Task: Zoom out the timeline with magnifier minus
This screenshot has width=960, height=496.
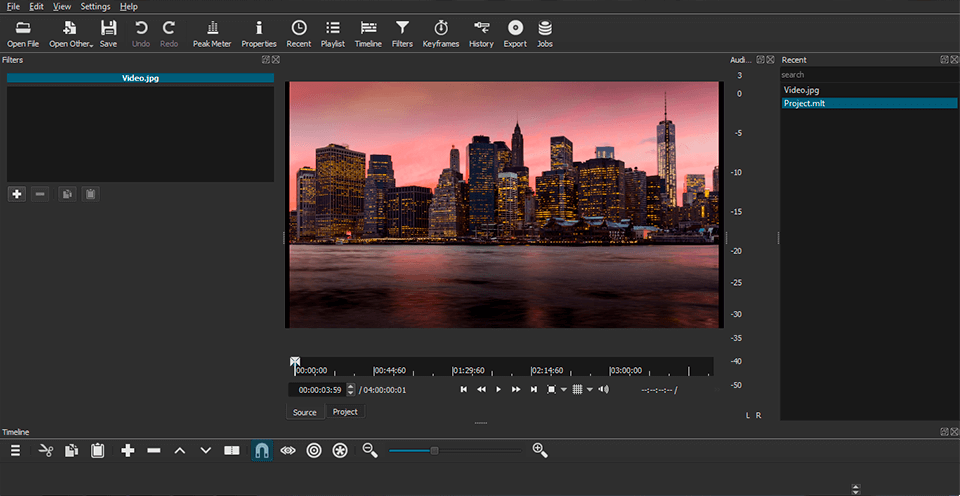Action: [370, 451]
